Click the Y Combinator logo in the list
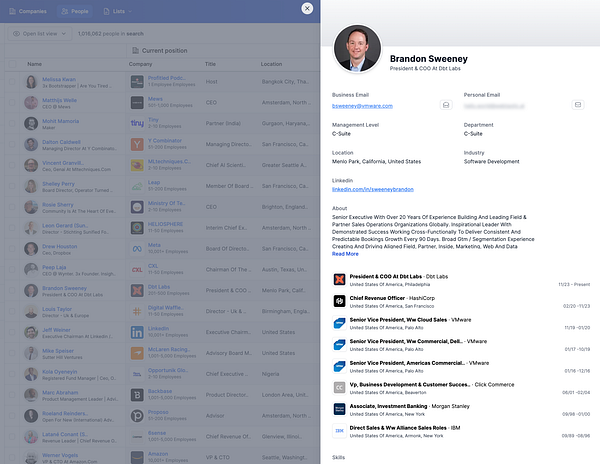 click(x=137, y=144)
